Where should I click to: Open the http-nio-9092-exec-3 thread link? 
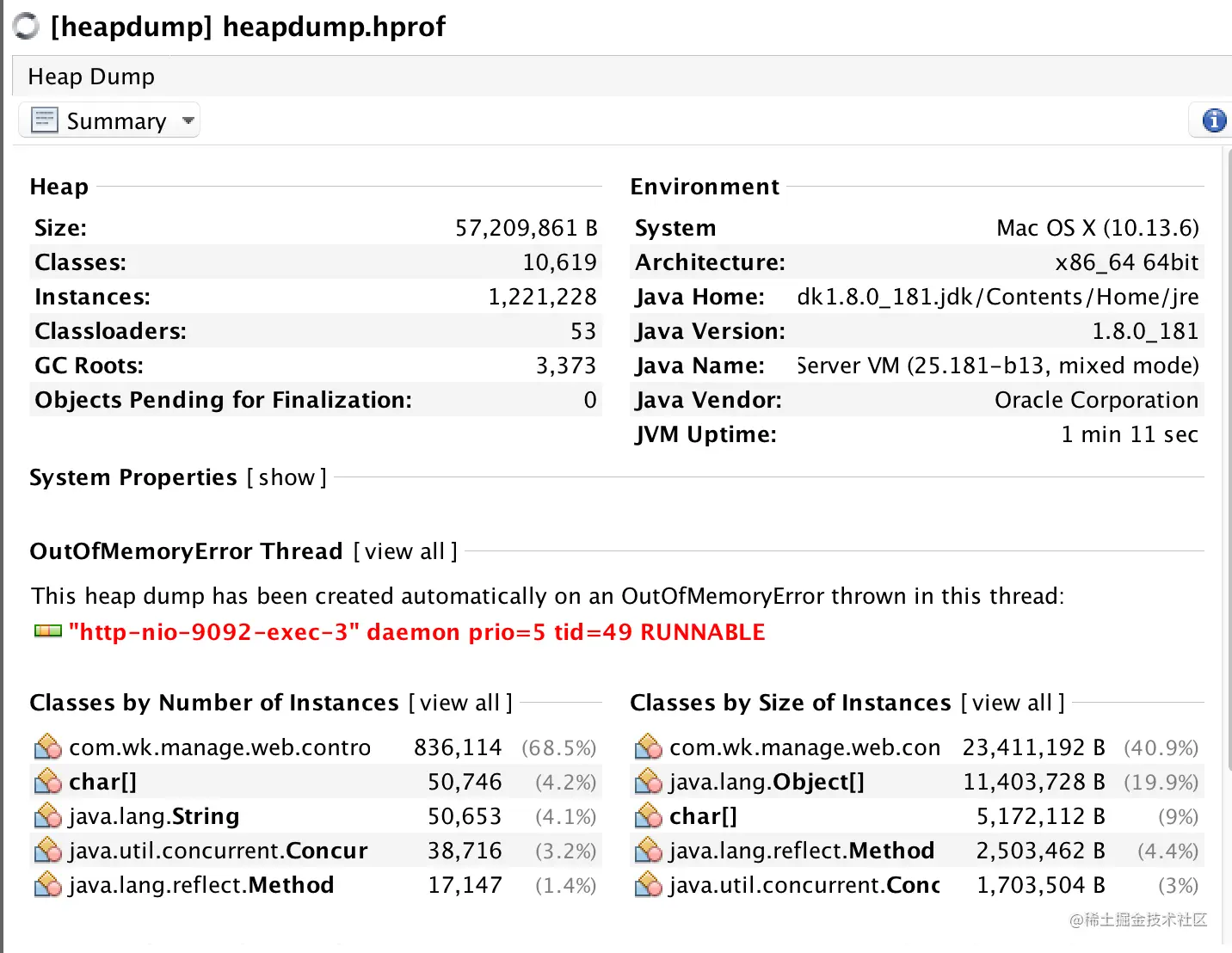click(x=417, y=632)
